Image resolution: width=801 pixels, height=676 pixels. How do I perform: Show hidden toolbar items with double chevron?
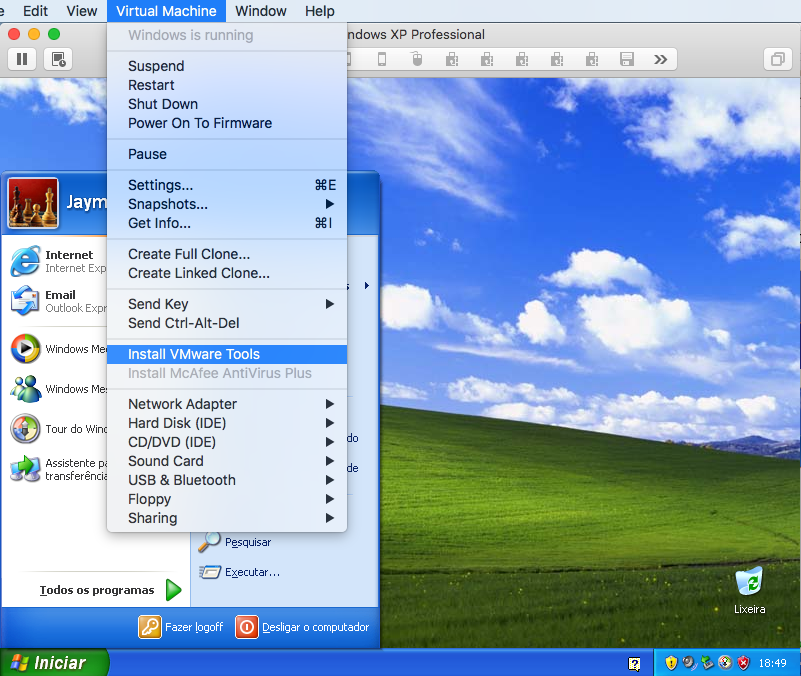[x=660, y=59]
